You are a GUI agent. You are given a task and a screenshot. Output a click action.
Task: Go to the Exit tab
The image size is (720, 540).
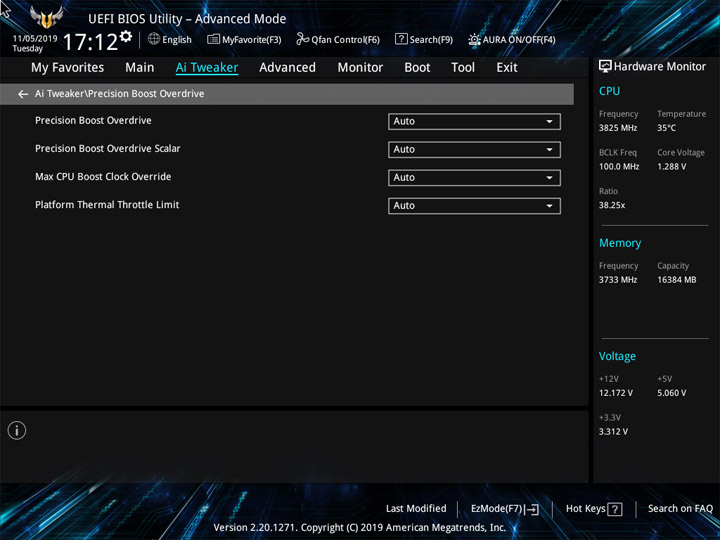click(506, 68)
